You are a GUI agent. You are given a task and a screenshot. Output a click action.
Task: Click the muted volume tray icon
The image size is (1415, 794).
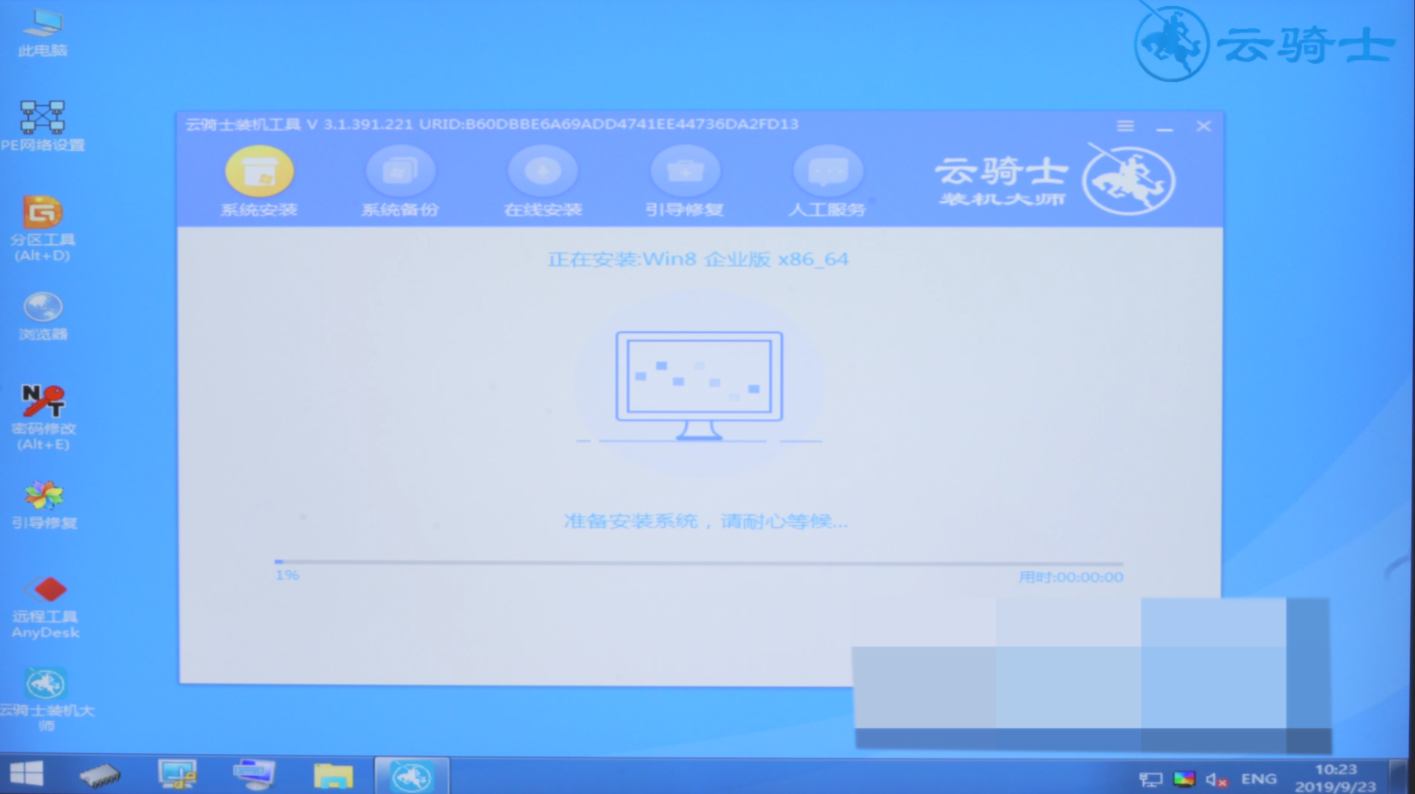1216,779
